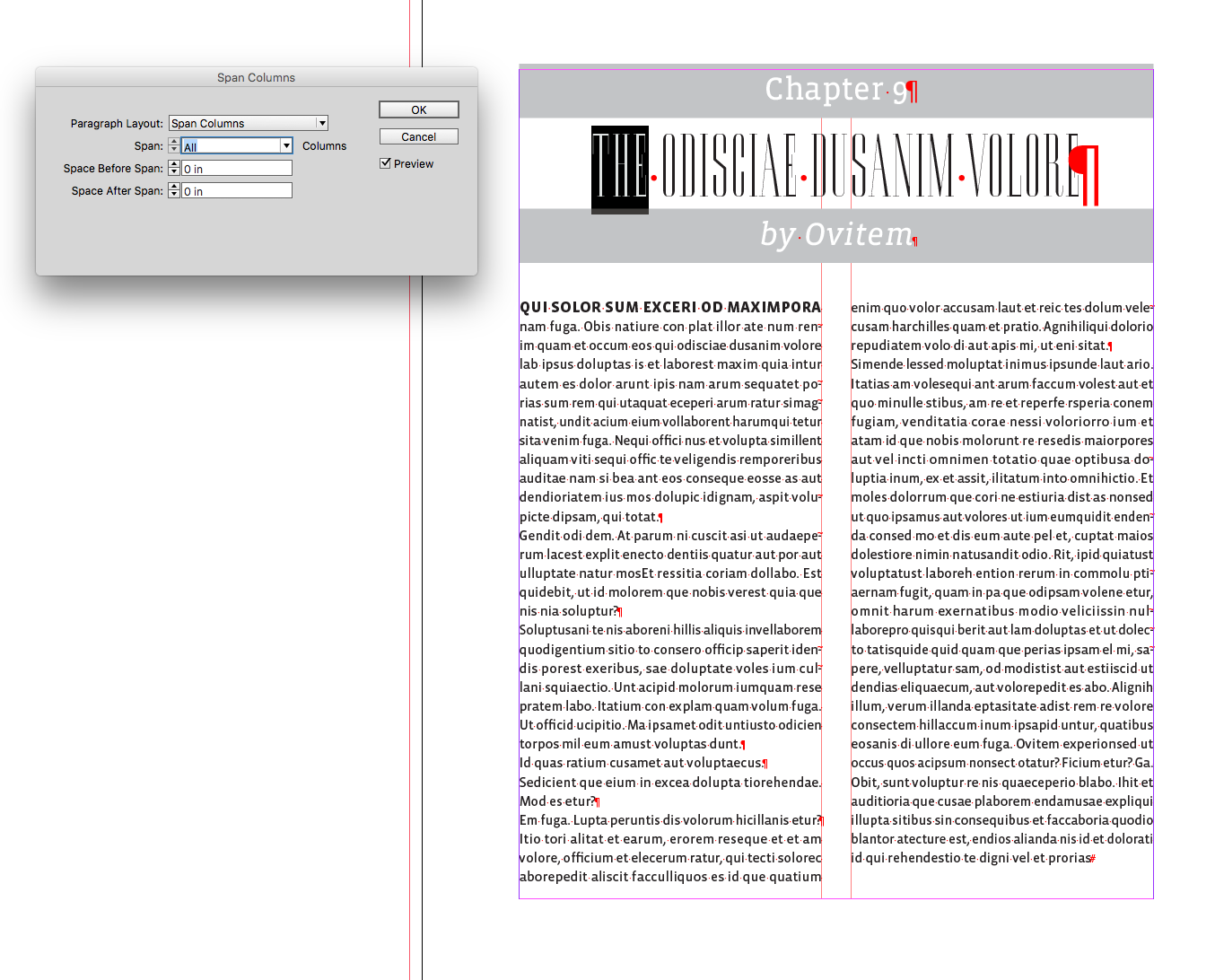The width and height of the screenshot is (1215, 980).
Task: Expand the Span dropdown arrow
Action: point(286,145)
